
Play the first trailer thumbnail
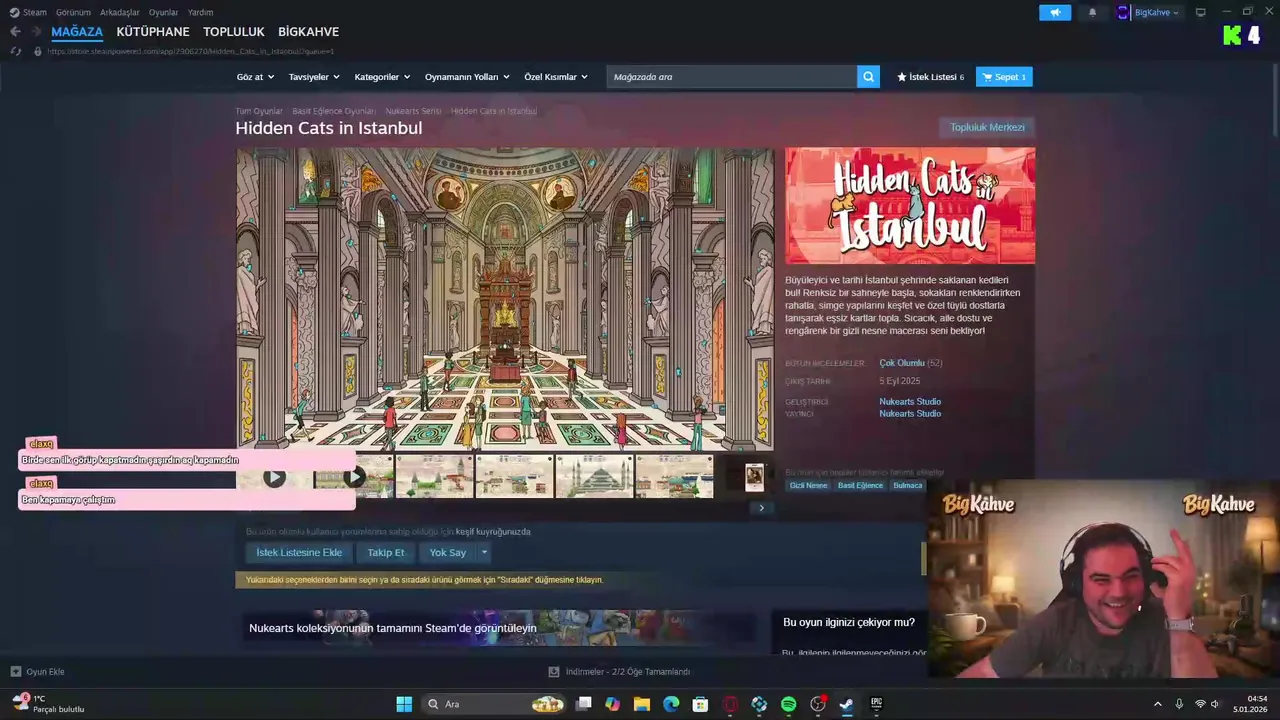point(274,477)
